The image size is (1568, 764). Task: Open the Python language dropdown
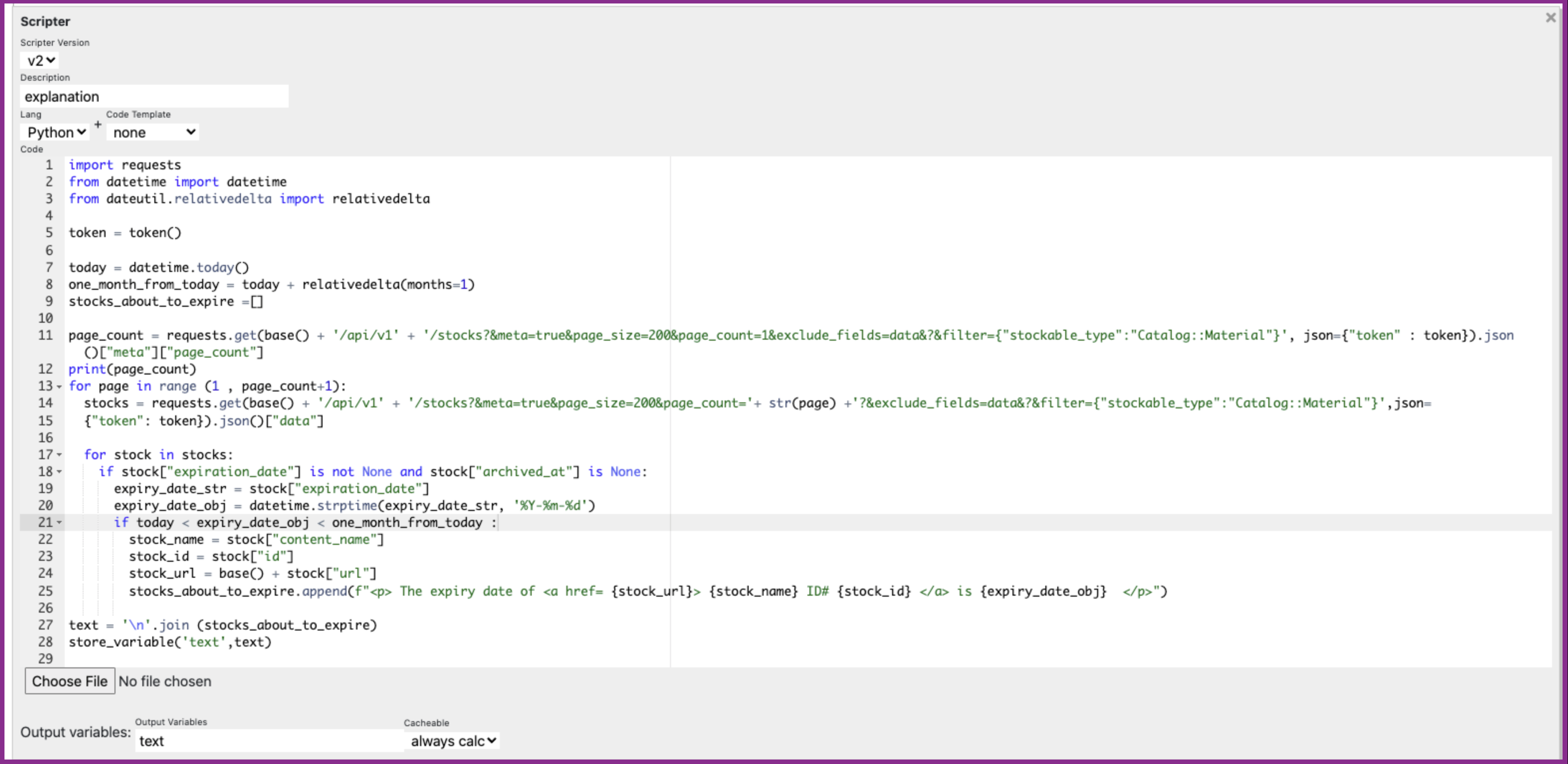(55, 132)
